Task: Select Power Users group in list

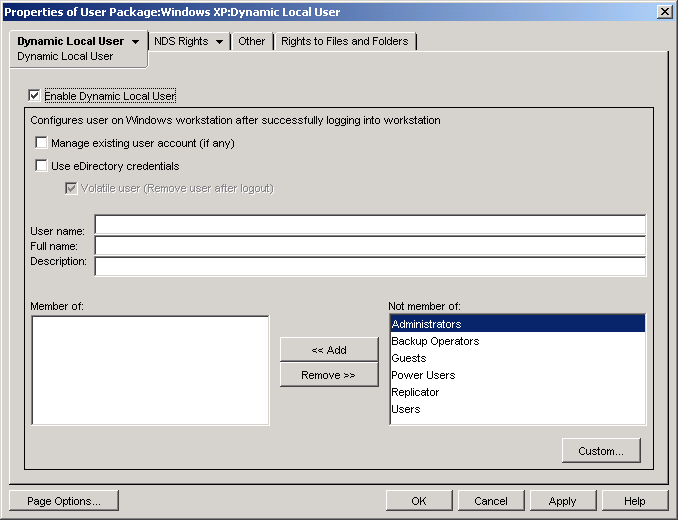Action: [x=518, y=375]
